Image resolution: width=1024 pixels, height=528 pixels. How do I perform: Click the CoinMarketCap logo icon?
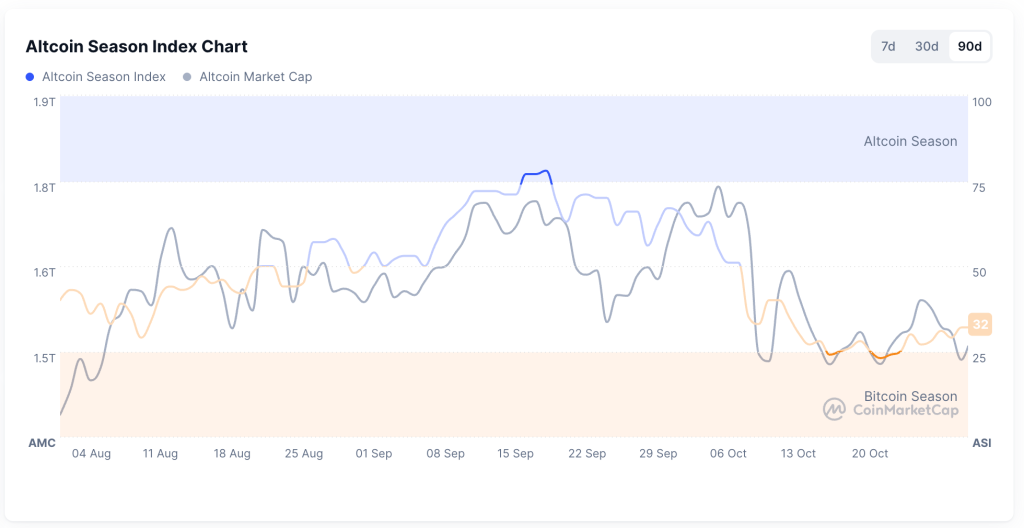[x=834, y=409]
